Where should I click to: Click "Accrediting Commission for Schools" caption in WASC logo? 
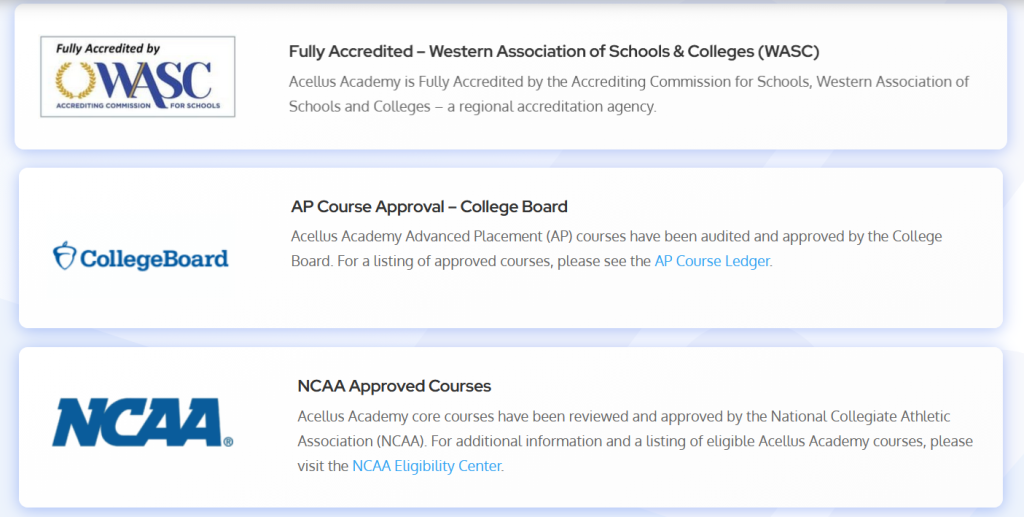138,104
